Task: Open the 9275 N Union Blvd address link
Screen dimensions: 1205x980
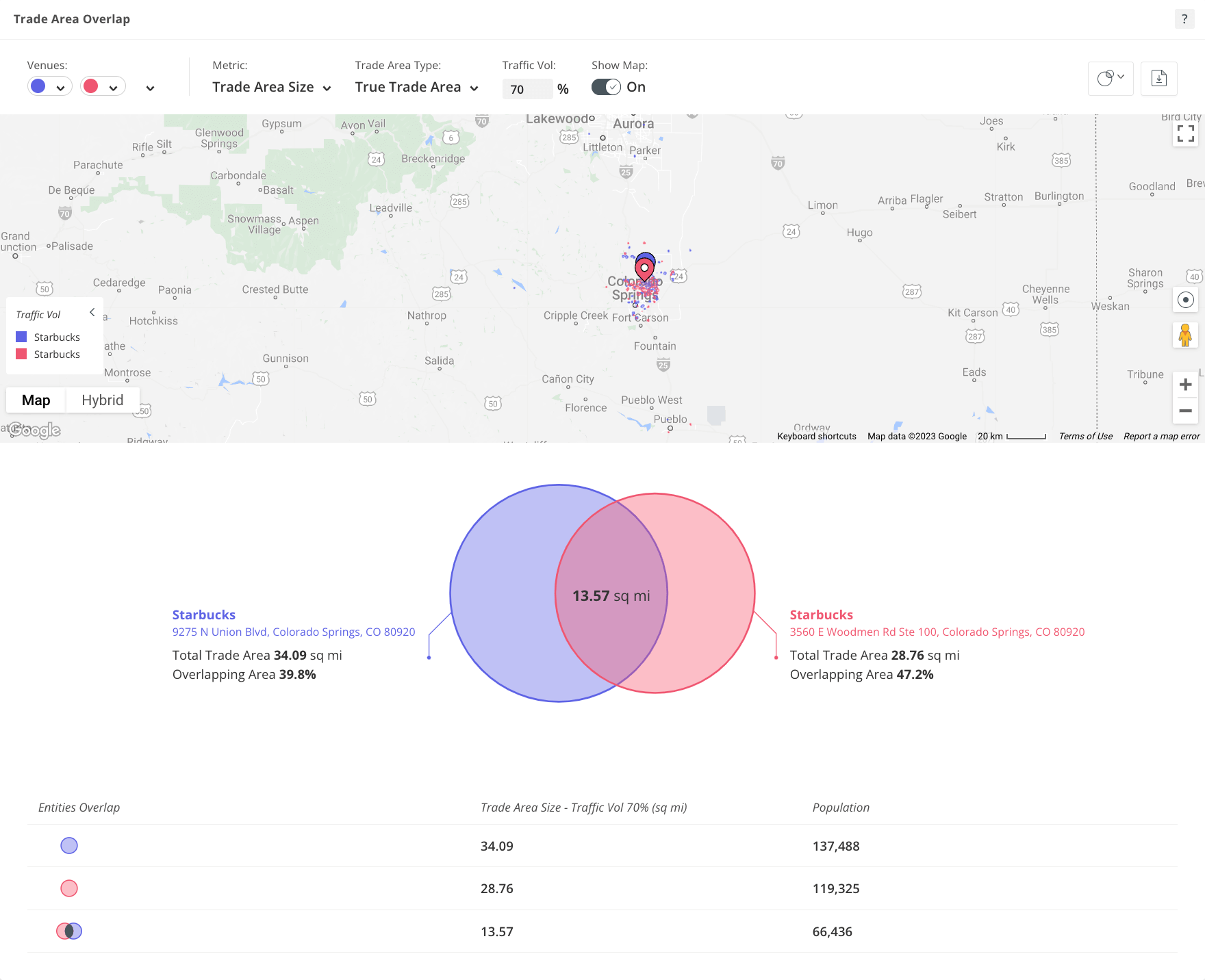Action: pos(294,632)
